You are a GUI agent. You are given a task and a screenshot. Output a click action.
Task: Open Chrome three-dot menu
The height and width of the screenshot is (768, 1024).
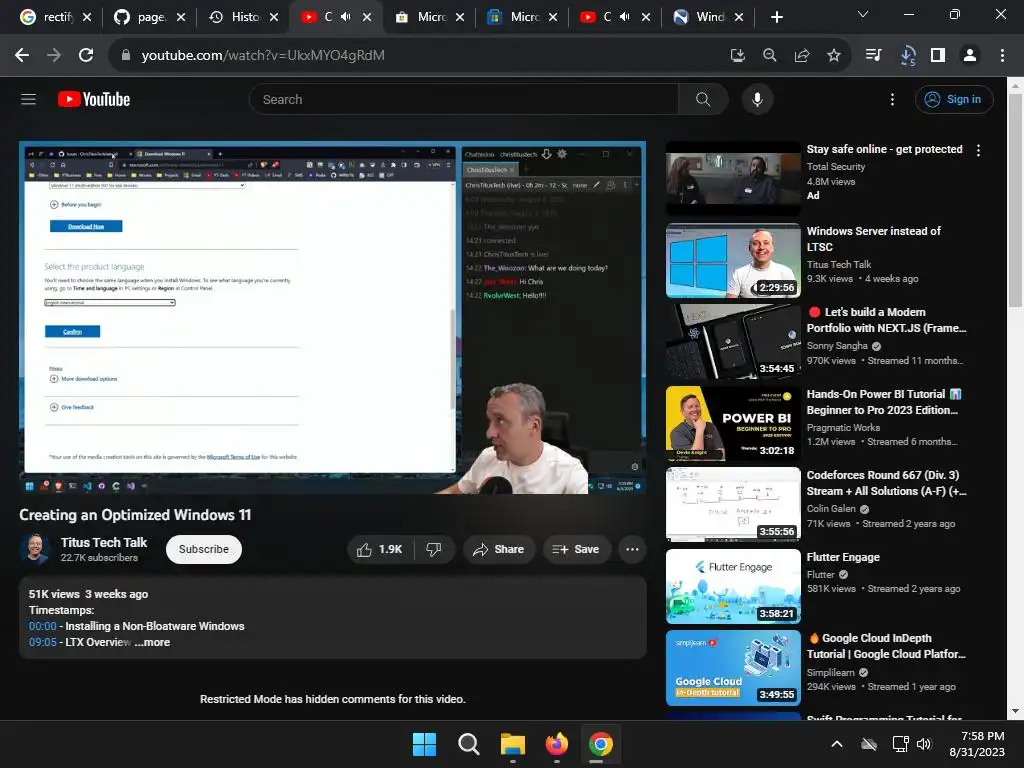(x=1002, y=56)
